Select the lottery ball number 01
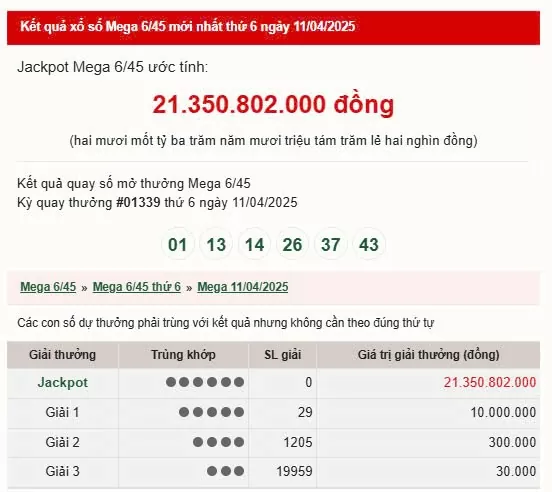 [x=178, y=244]
